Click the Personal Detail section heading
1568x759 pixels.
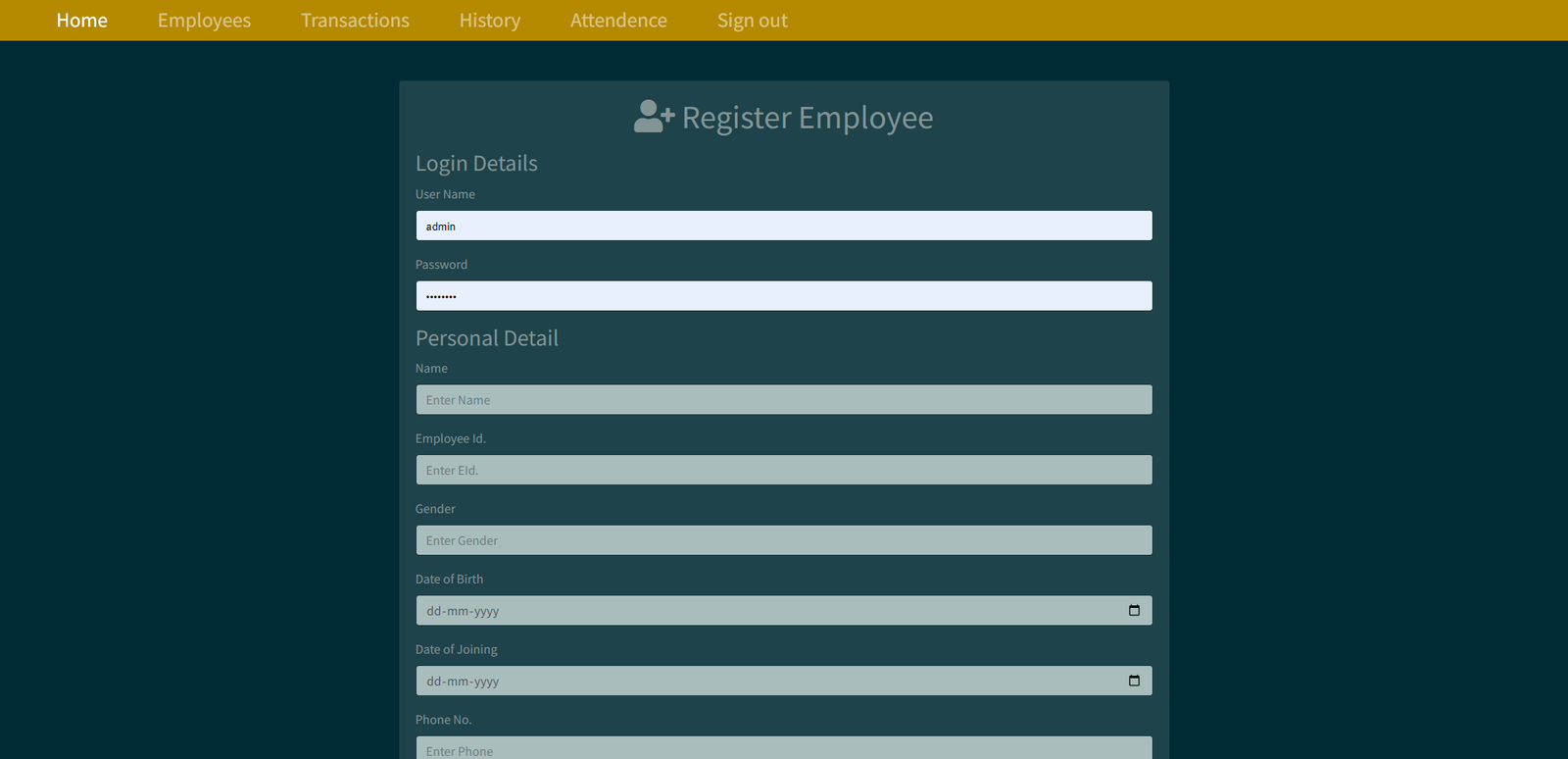pos(487,338)
